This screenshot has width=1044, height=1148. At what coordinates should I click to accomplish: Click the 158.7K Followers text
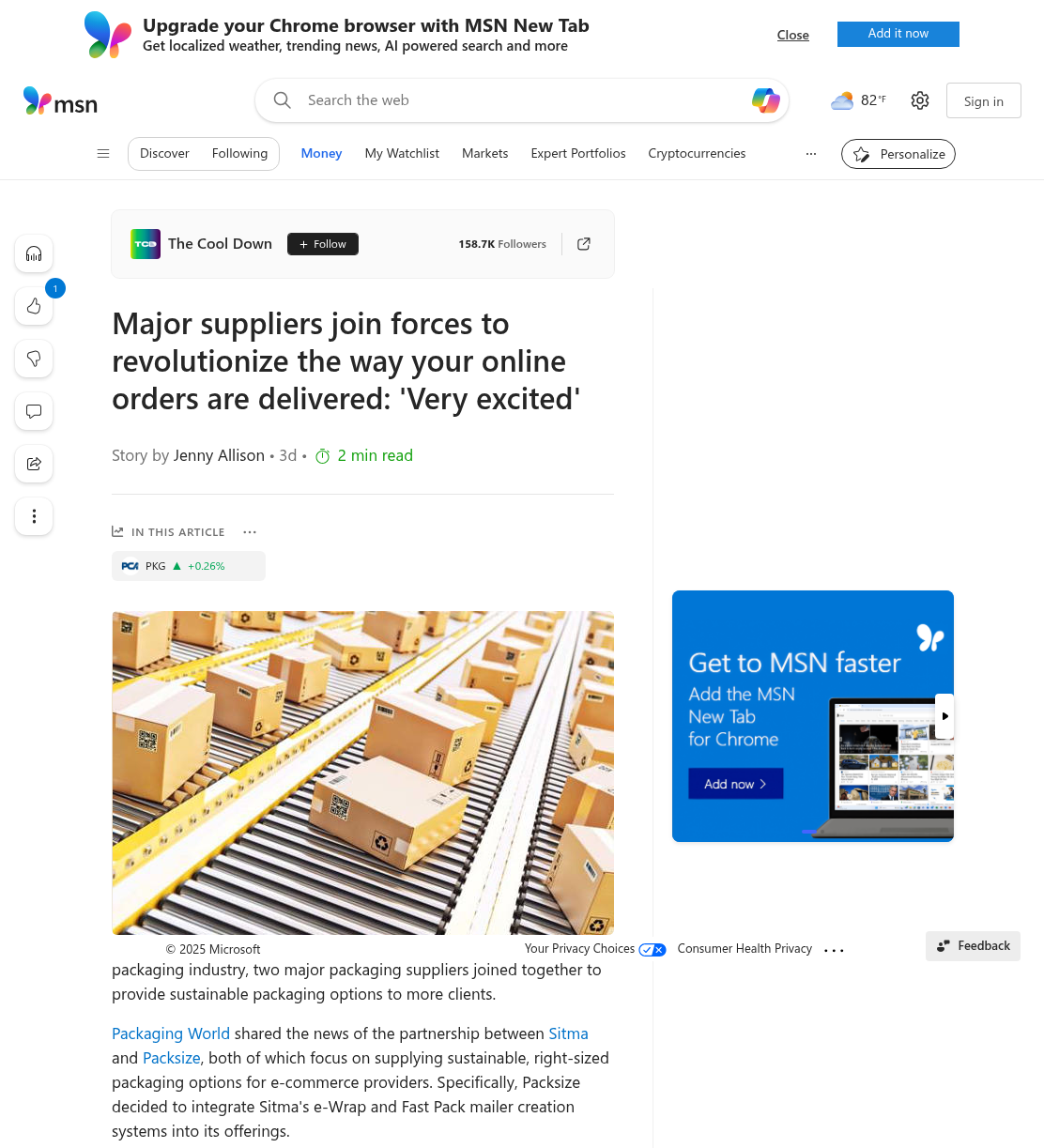click(502, 244)
